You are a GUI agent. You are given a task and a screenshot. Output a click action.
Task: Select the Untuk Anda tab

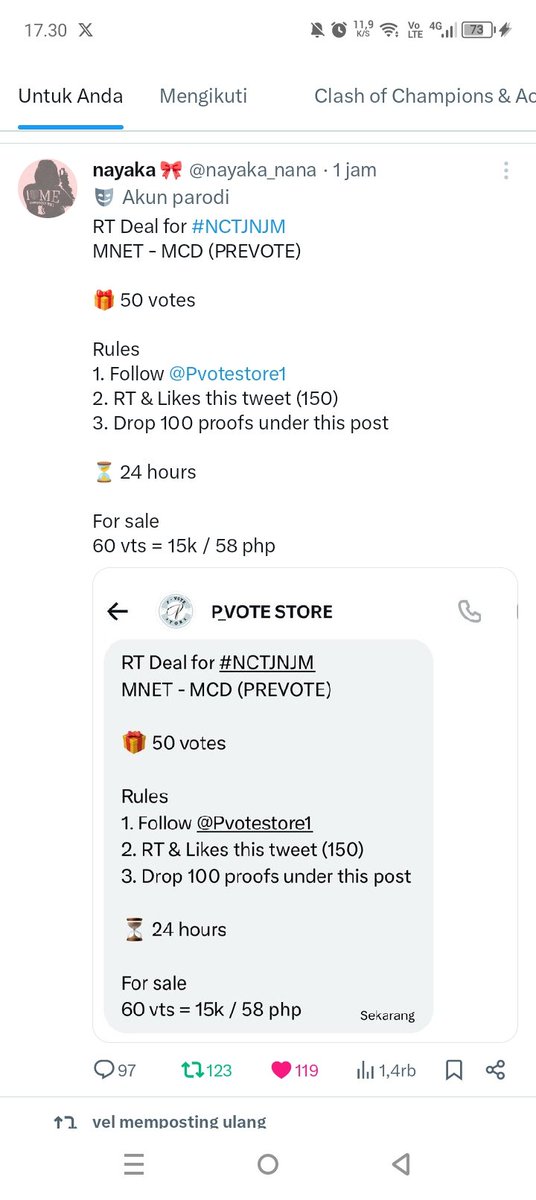click(70, 96)
